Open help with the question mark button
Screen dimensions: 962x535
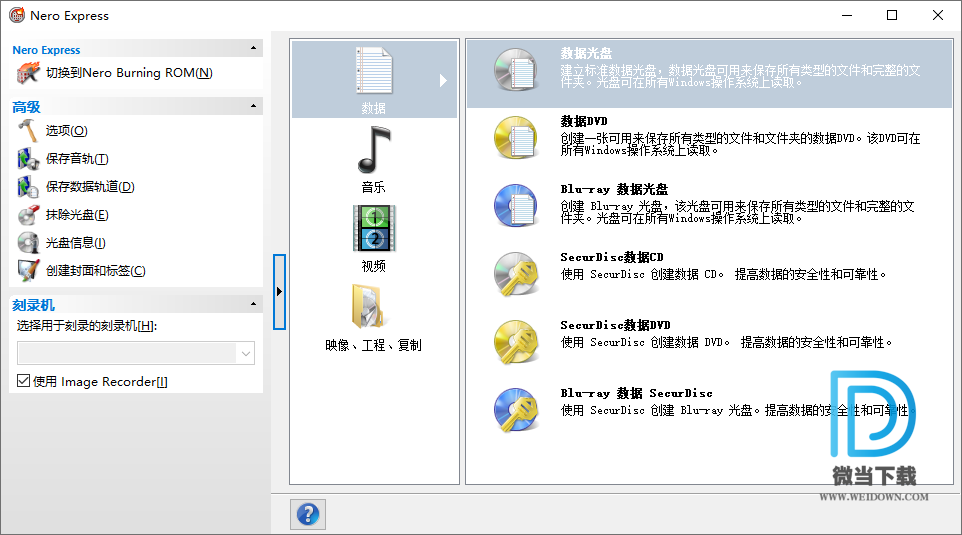308,514
